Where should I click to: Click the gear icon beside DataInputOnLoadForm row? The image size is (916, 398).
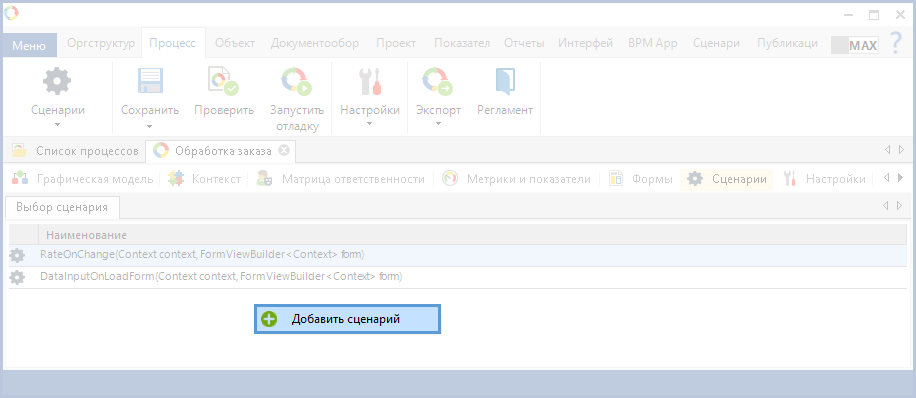click(18, 277)
